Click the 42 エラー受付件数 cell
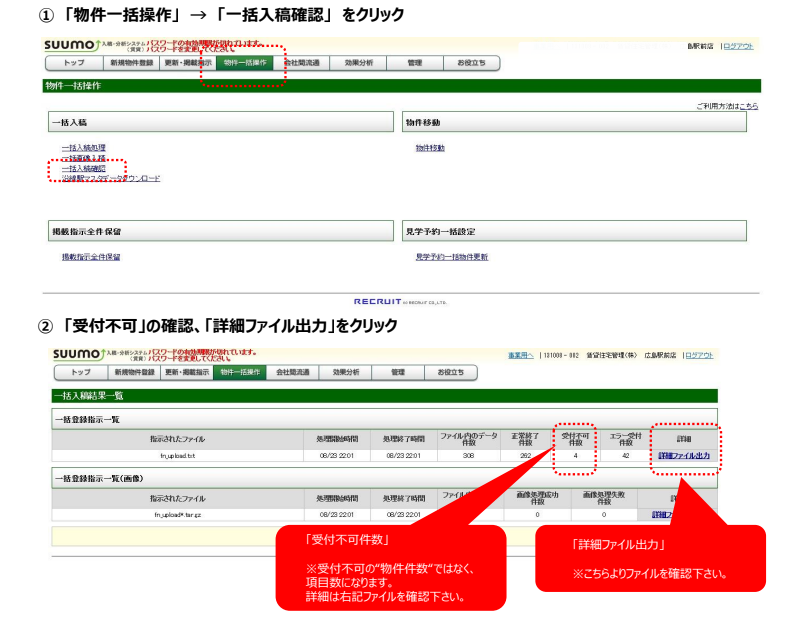This screenshot has height=627, width=790. pos(625,456)
